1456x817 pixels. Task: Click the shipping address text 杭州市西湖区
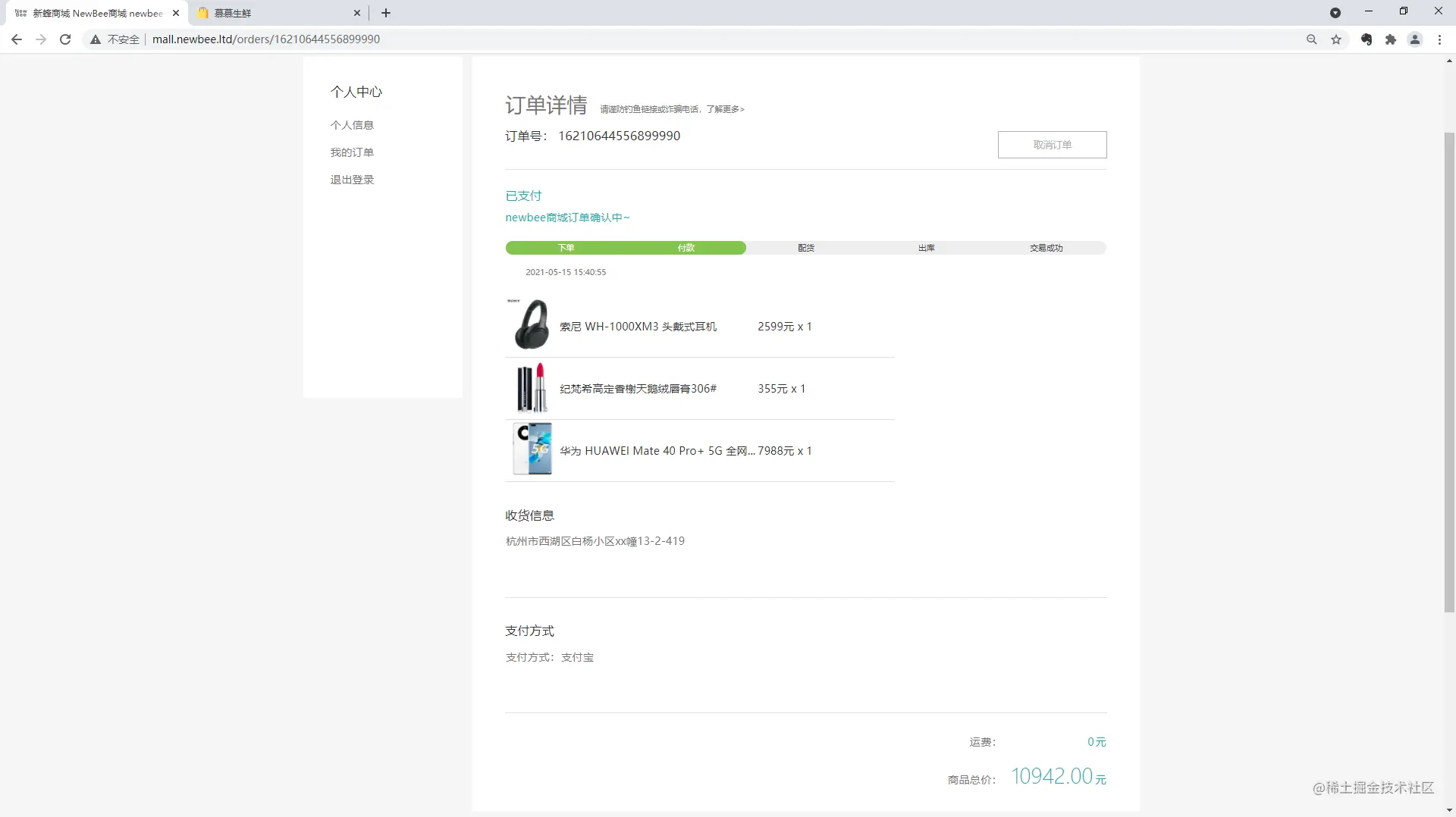(x=595, y=541)
